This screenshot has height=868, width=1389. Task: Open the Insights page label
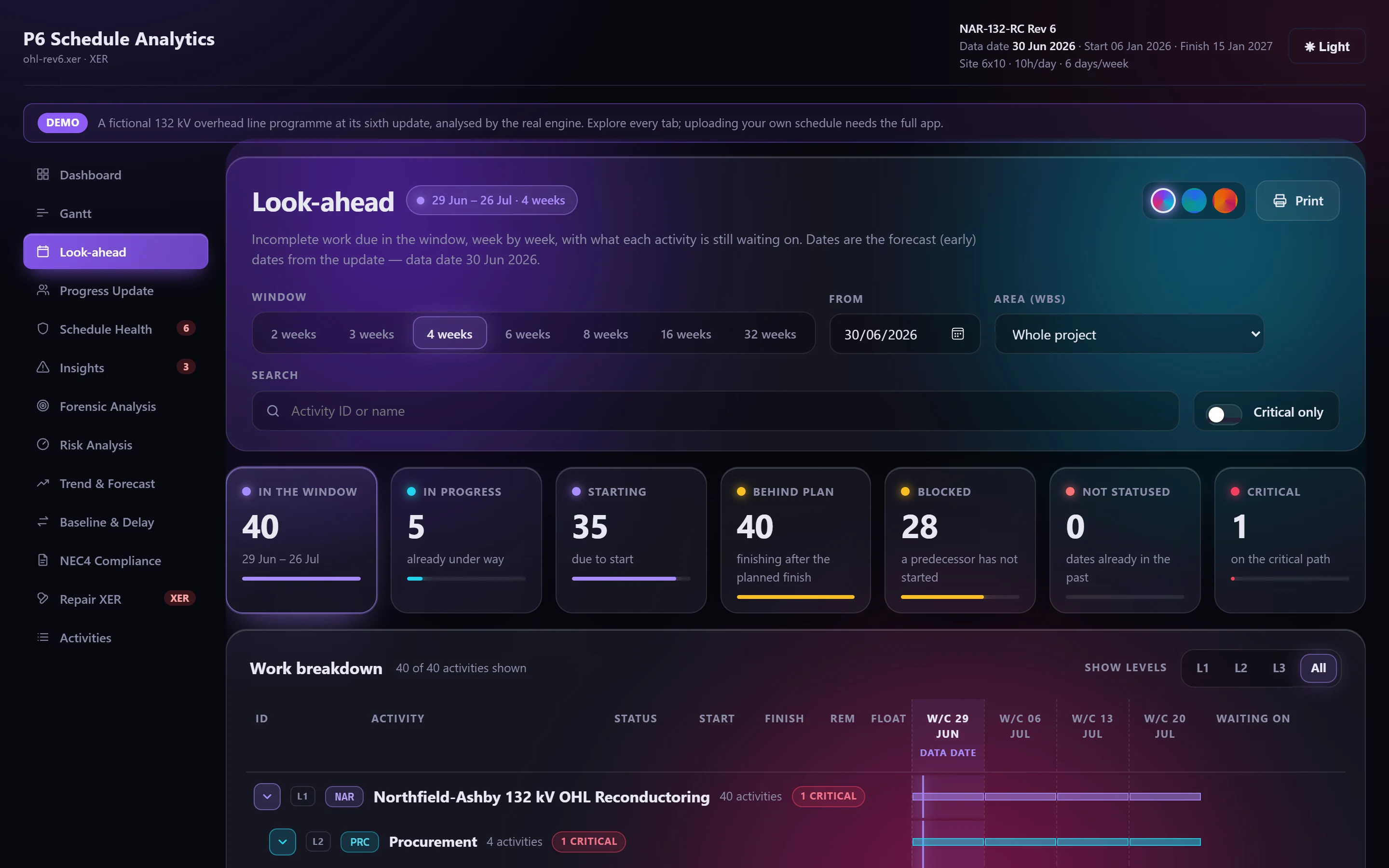[82, 367]
